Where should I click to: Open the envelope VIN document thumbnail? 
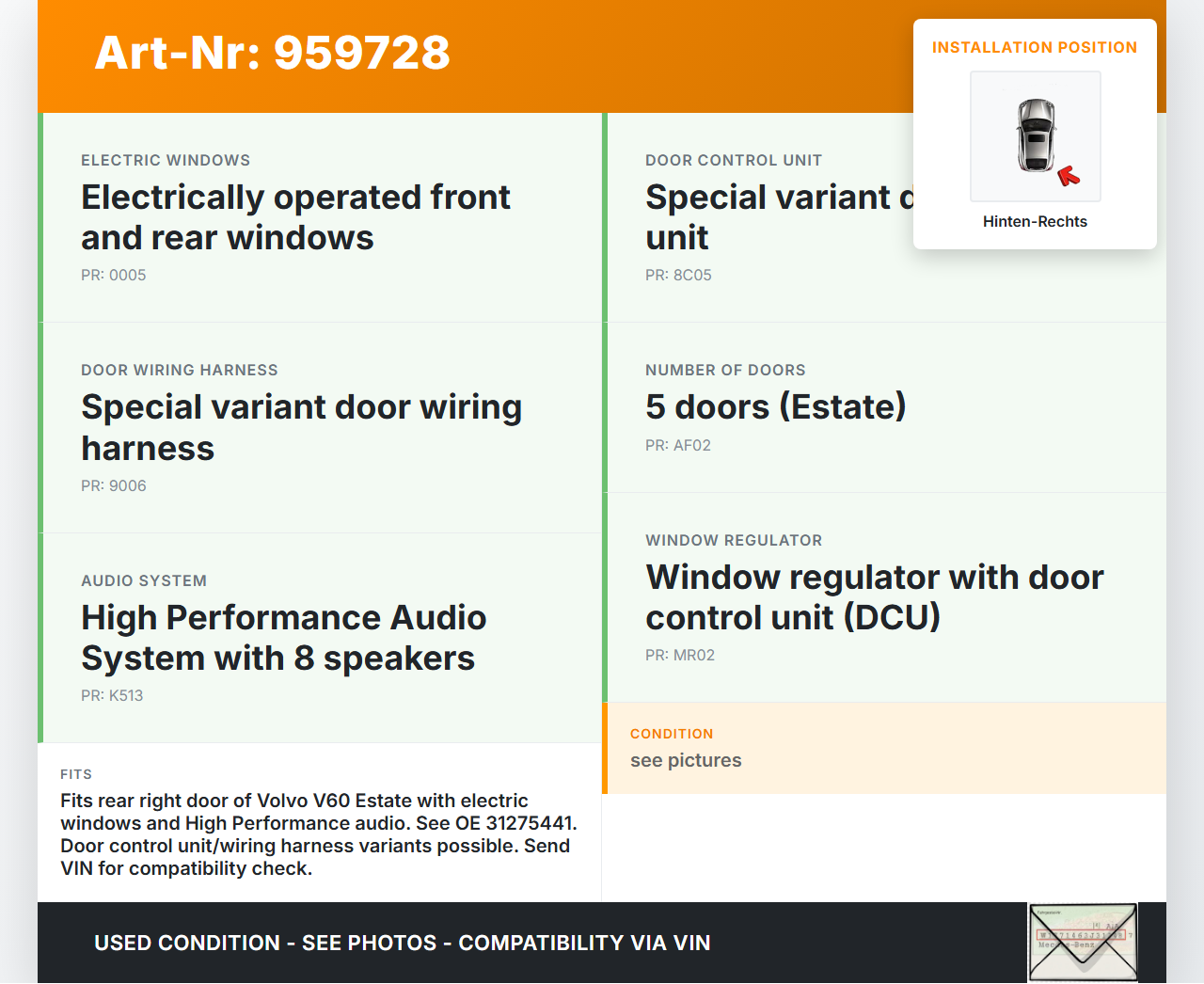(x=1083, y=943)
